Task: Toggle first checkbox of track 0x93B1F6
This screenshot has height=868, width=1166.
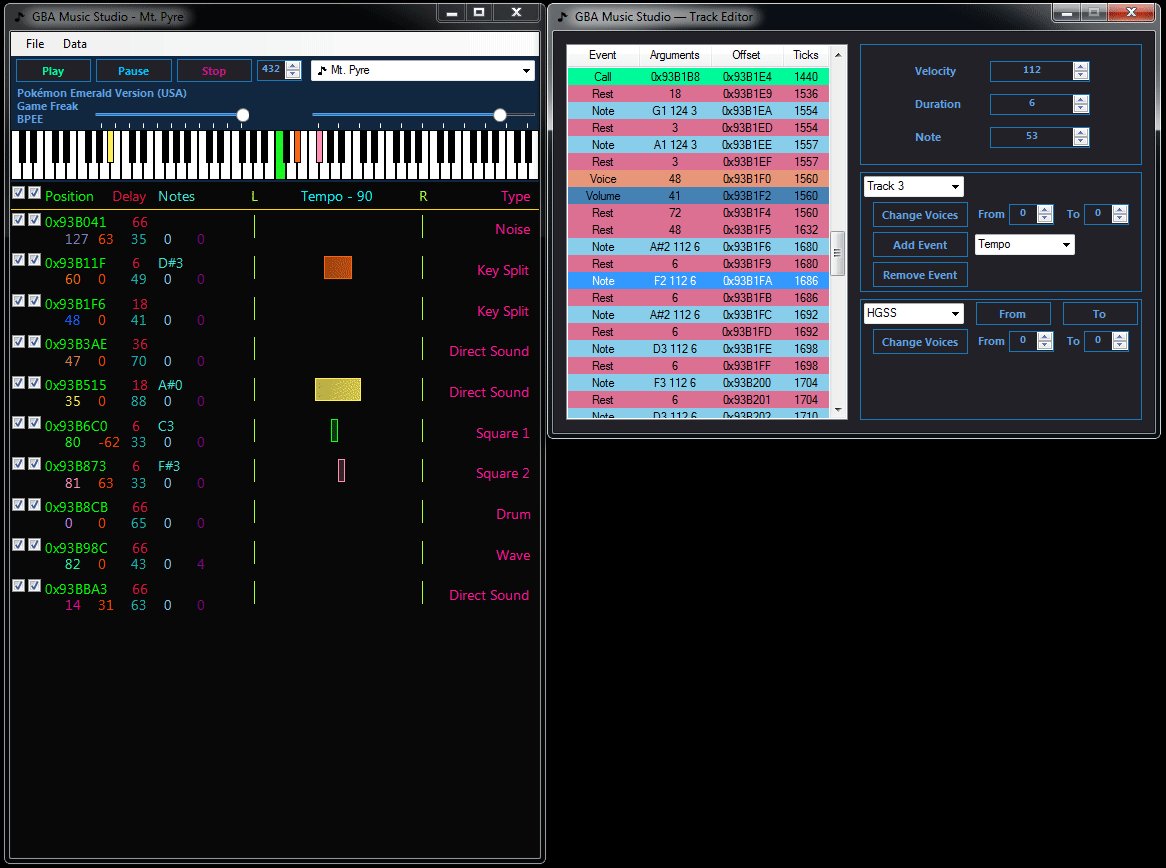Action: [x=19, y=300]
